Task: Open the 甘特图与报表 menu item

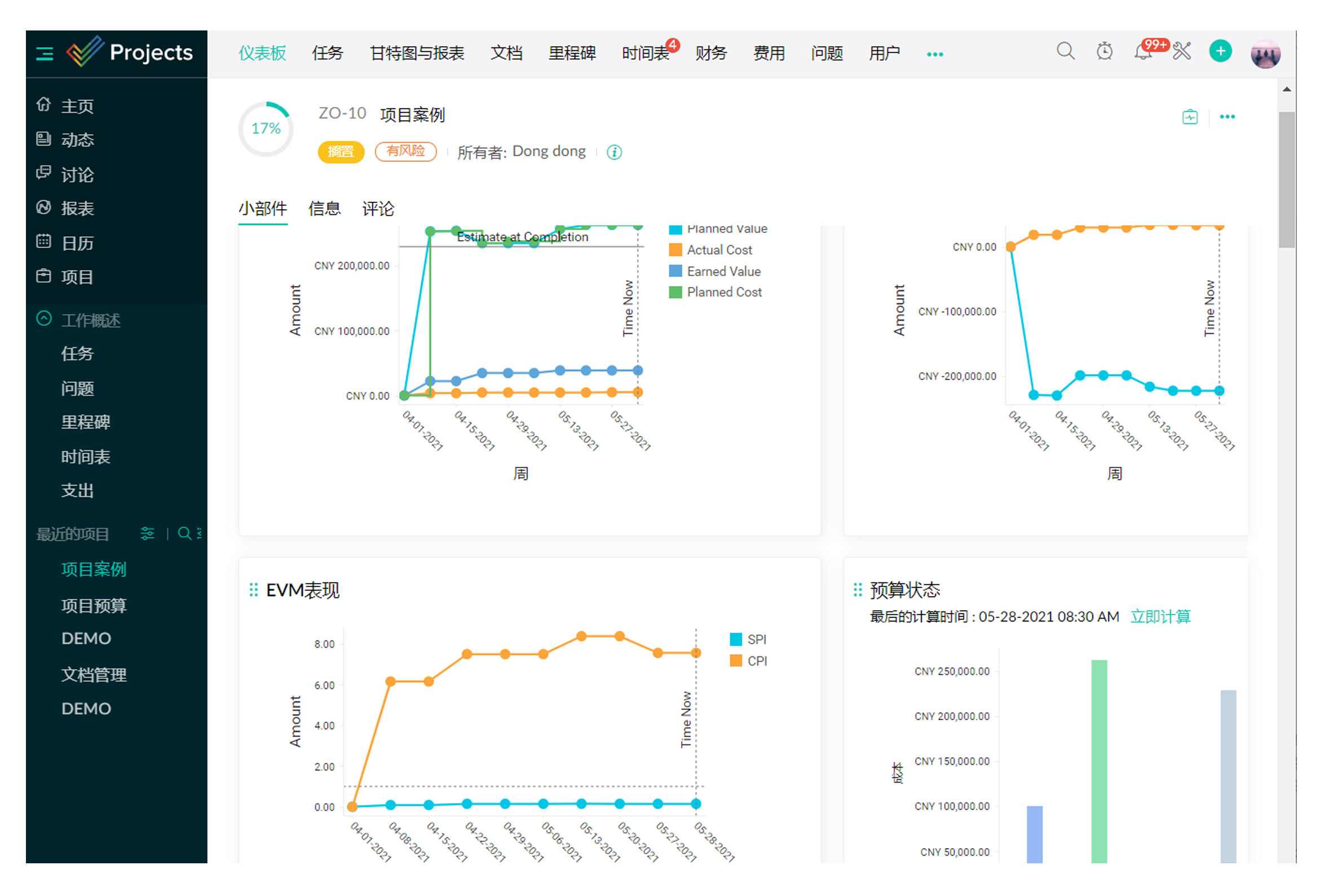Action: pyautogui.click(x=417, y=54)
